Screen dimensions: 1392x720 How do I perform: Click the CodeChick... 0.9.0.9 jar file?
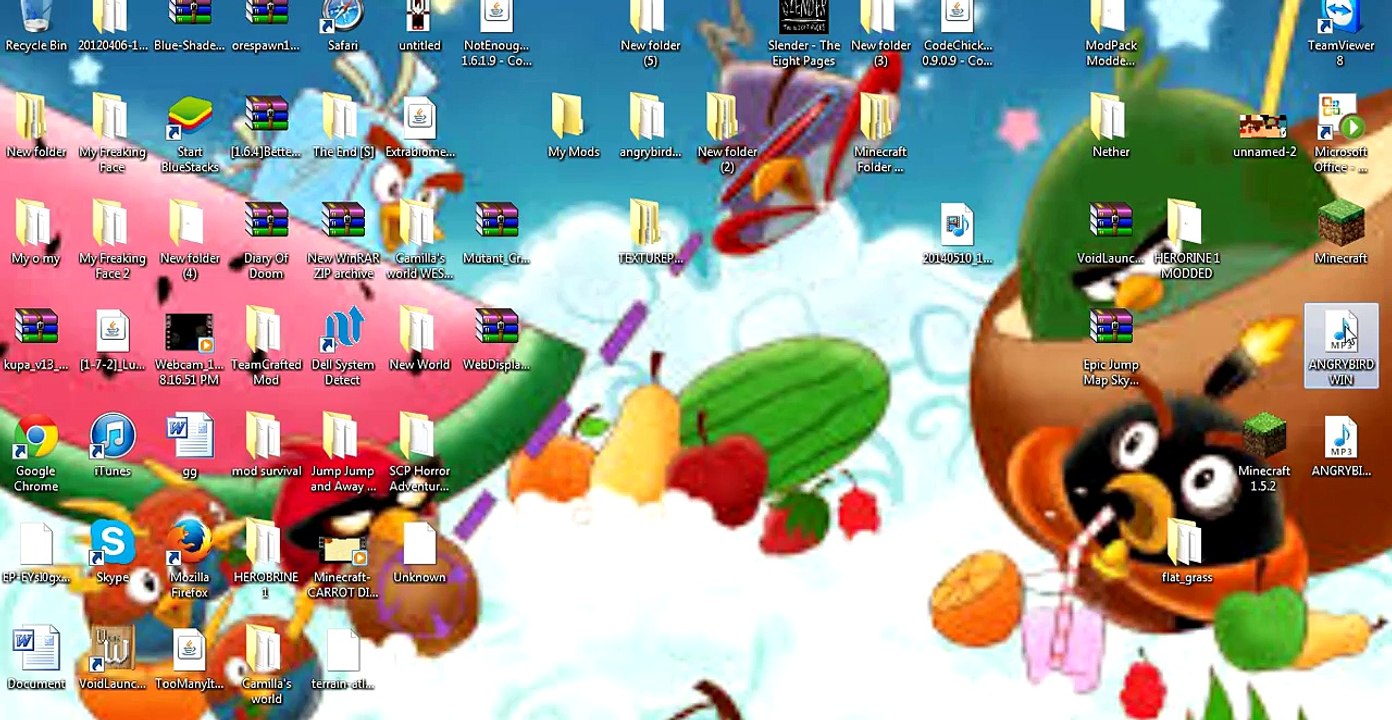point(958,34)
